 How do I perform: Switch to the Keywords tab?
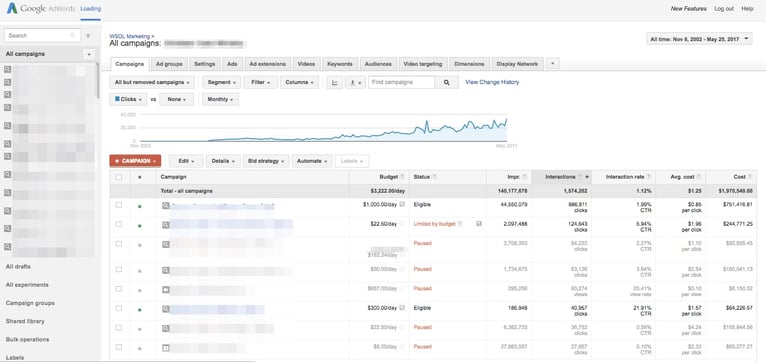point(340,64)
